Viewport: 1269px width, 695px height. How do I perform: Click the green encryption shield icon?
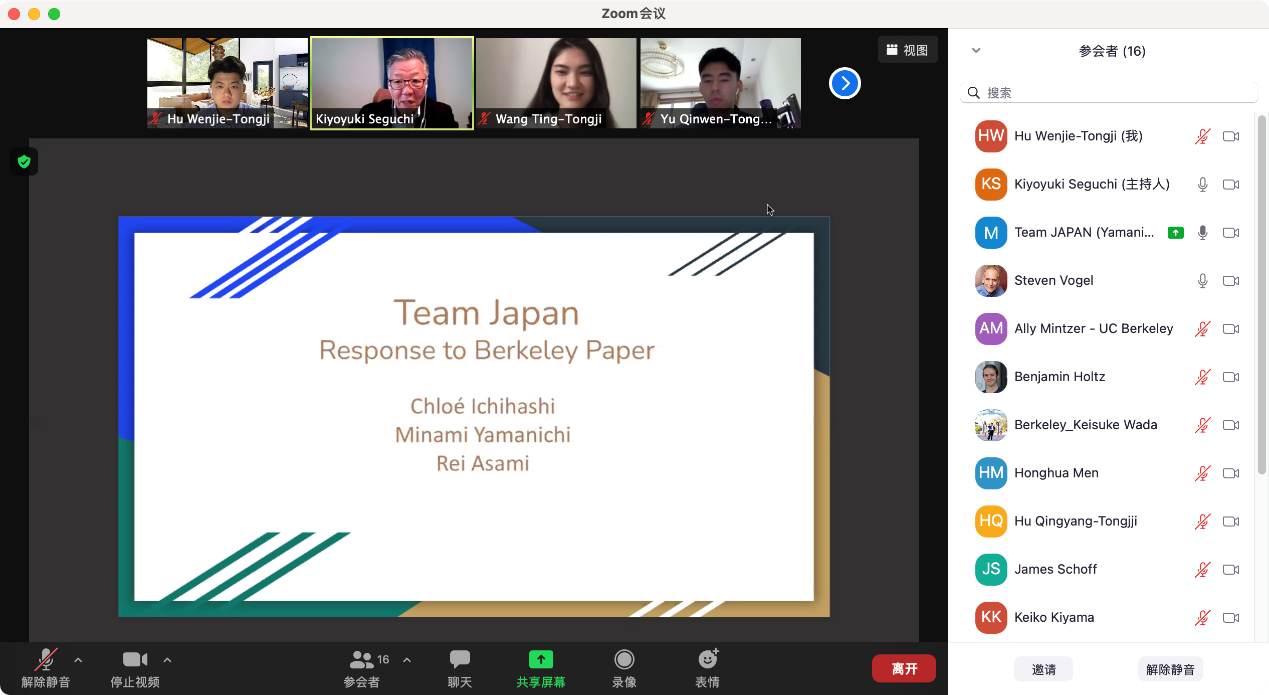(24, 161)
